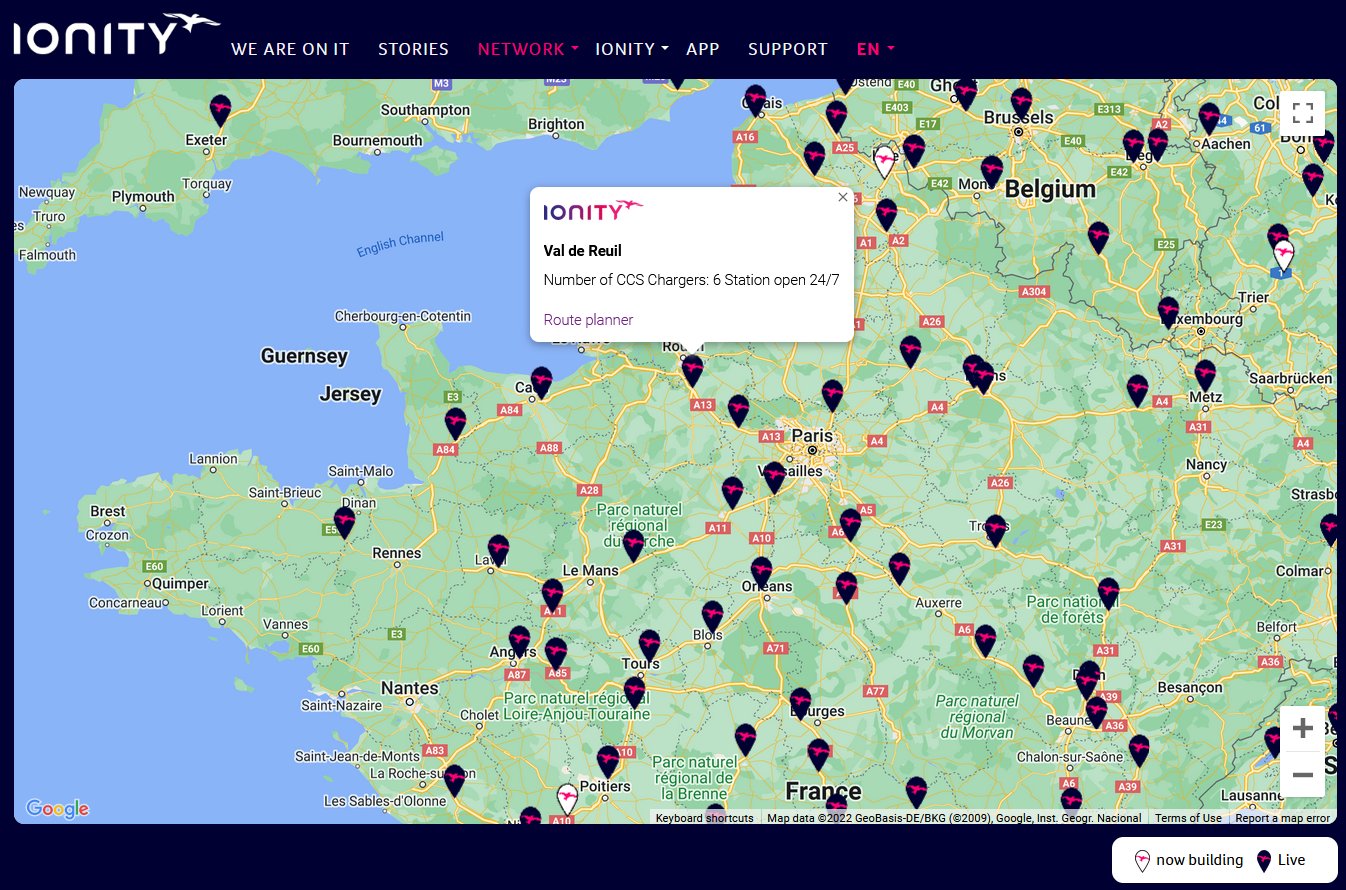Toggle fullscreen map view
This screenshot has height=890, width=1346.
pyautogui.click(x=1302, y=113)
